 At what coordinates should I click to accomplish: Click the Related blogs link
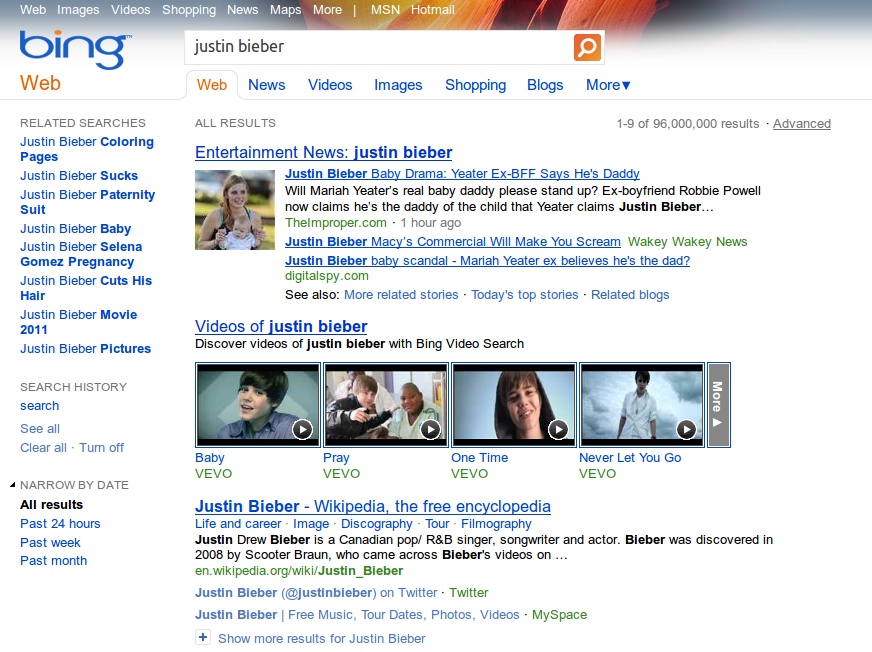(x=630, y=295)
